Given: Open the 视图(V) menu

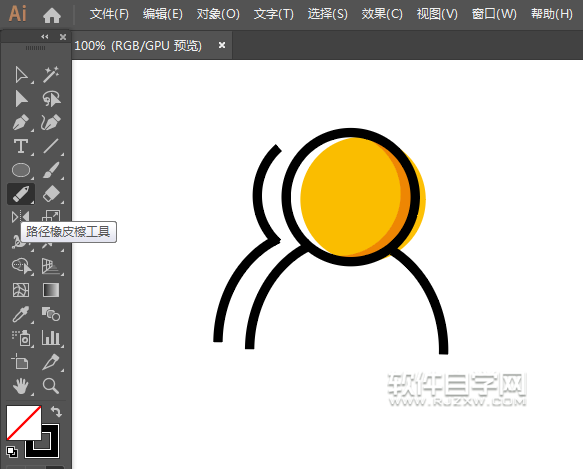Looking at the screenshot, I should pyautogui.click(x=437, y=14).
